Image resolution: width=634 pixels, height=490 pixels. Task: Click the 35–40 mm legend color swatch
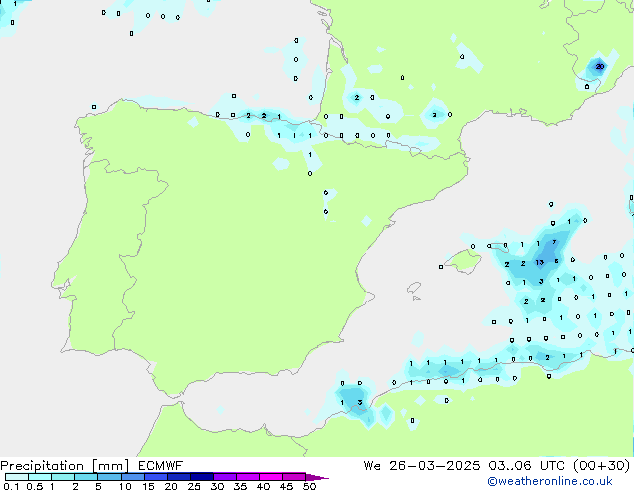(x=247, y=477)
